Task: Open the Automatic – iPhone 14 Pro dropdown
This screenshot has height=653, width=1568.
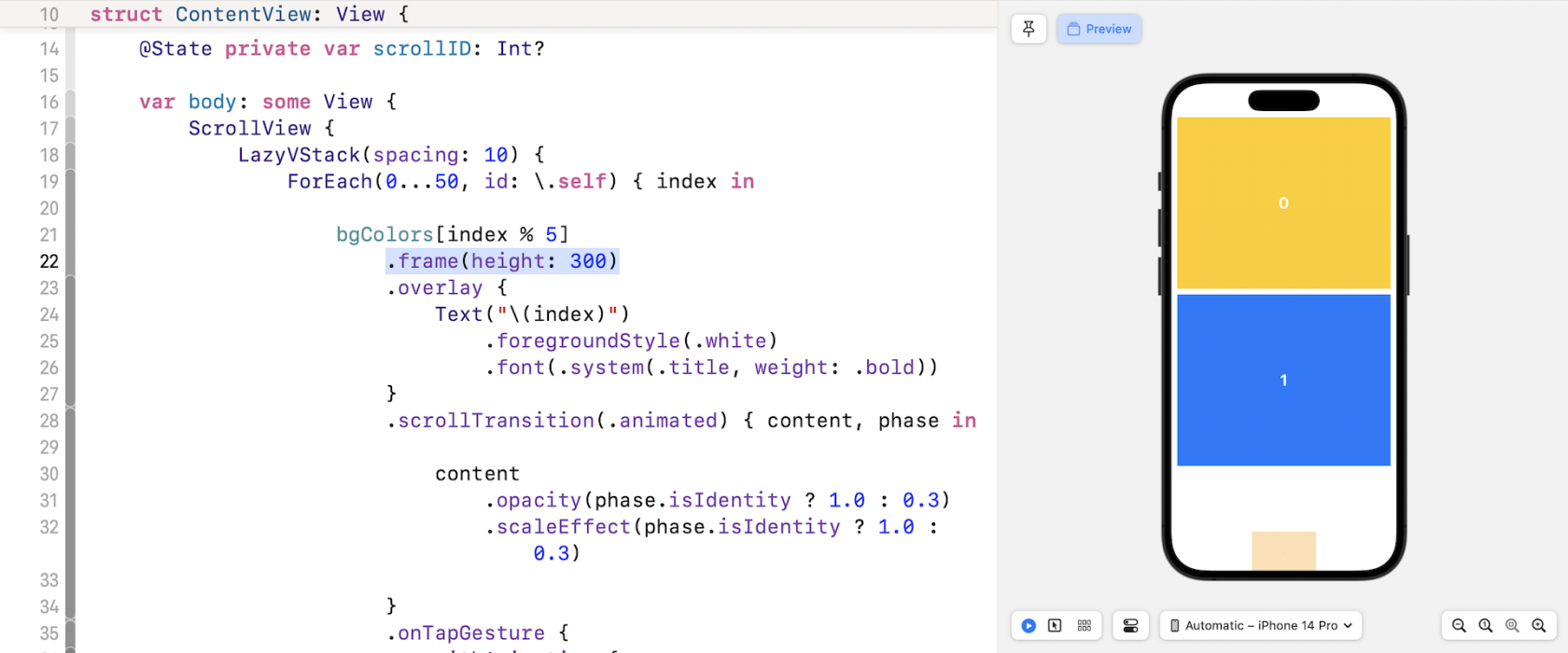Action: (x=1260, y=626)
